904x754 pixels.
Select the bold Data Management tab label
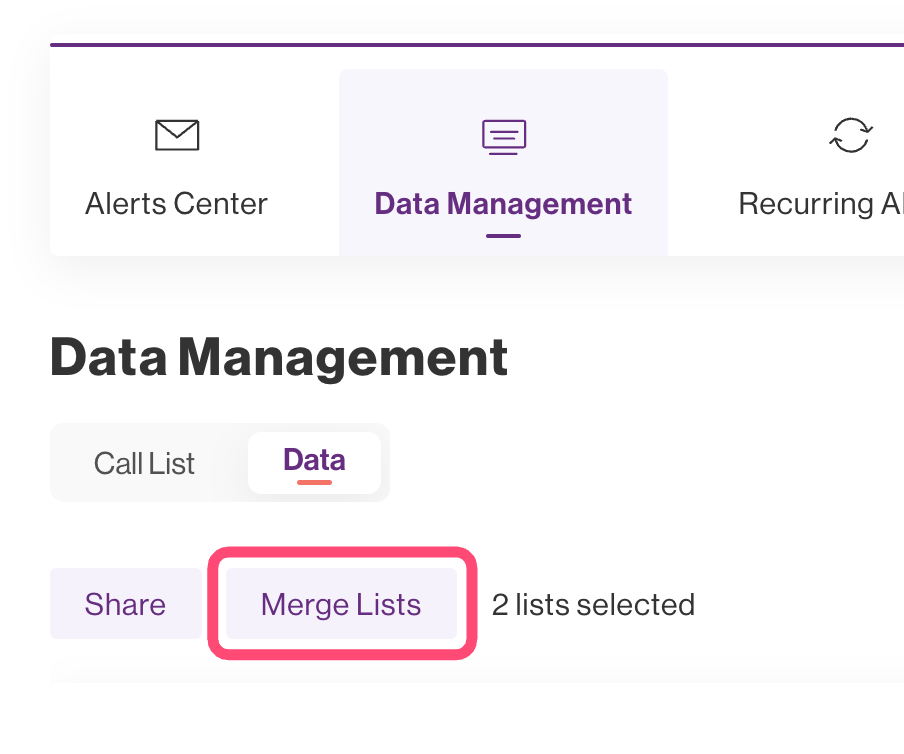[x=503, y=204]
